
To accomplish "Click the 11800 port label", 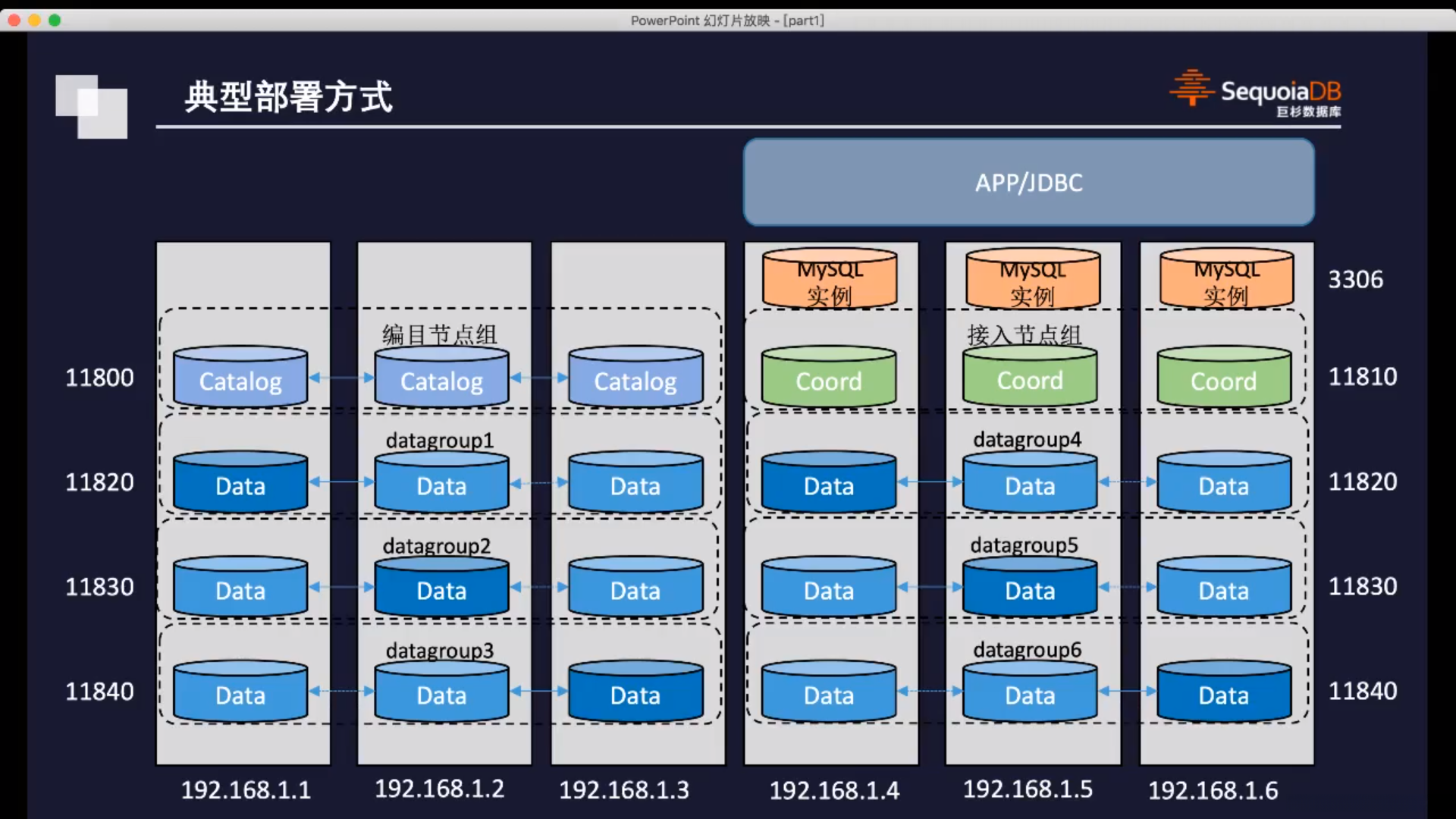I will (x=99, y=378).
